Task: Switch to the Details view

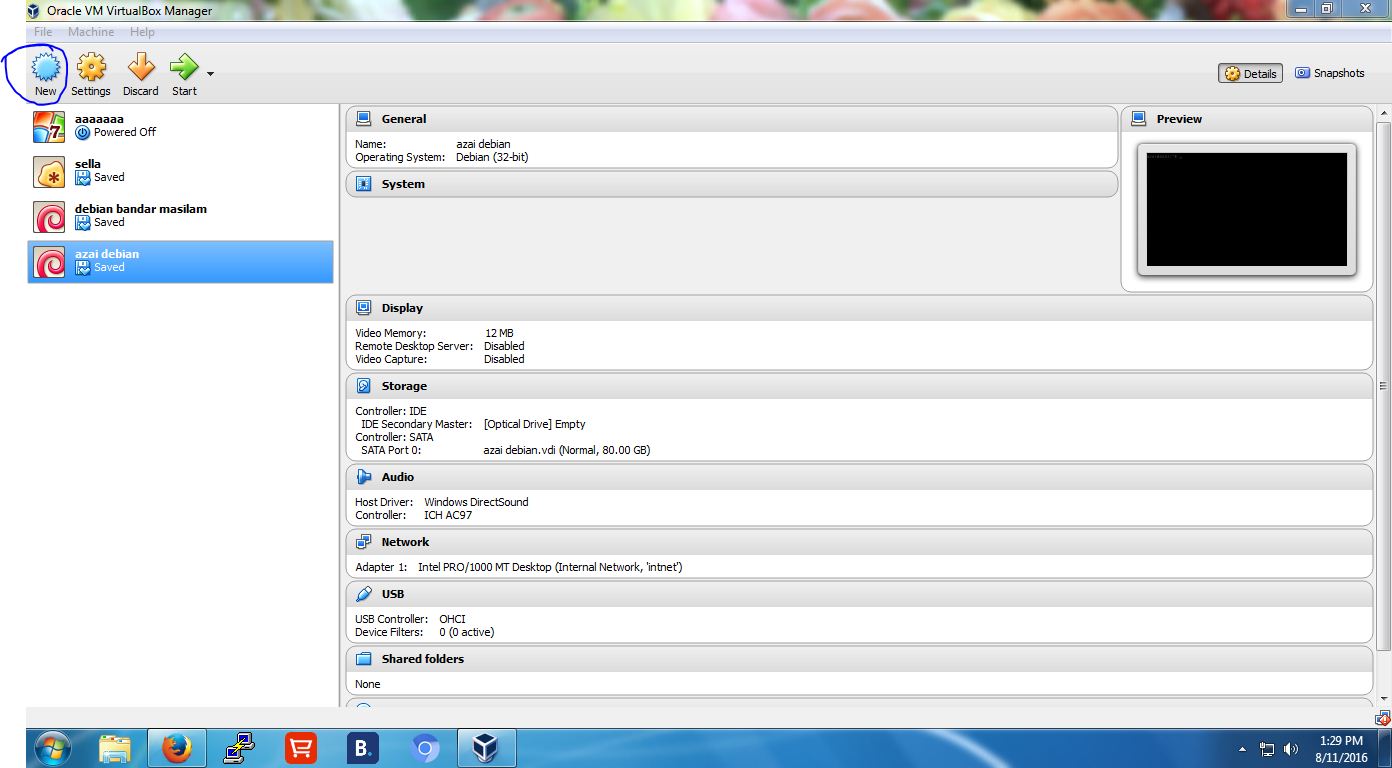Action: point(1249,72)
